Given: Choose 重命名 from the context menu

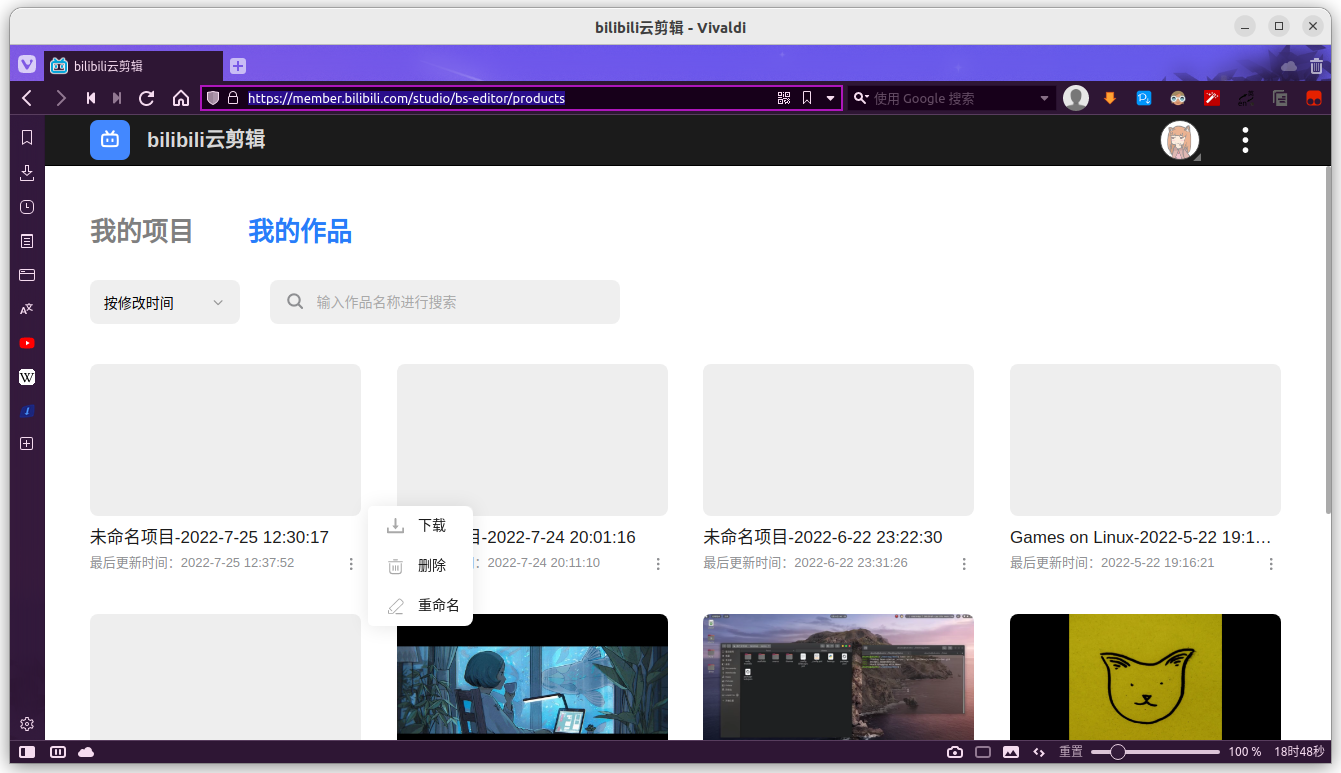Looking at the screenshot, I should pos(420,606).
